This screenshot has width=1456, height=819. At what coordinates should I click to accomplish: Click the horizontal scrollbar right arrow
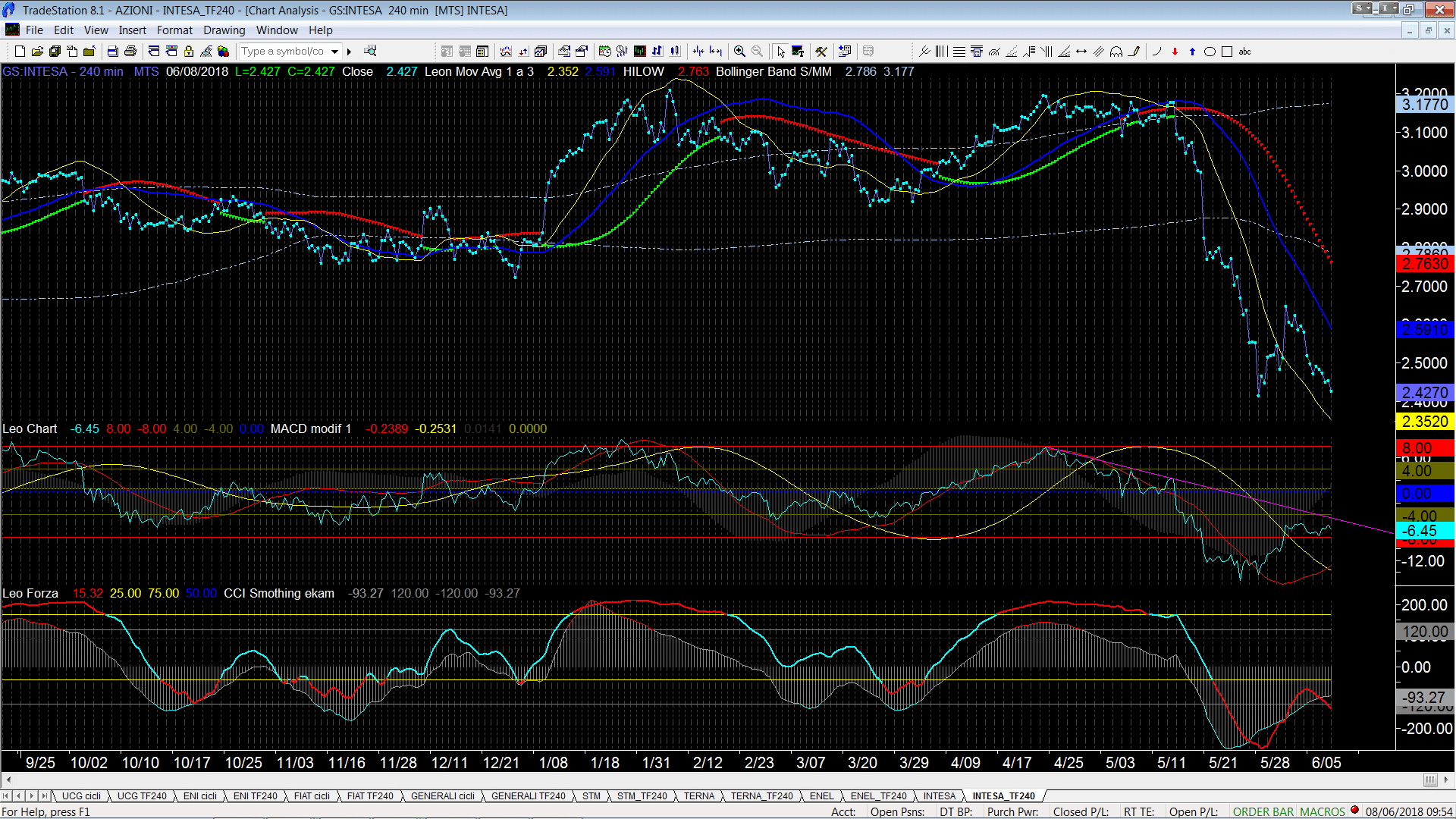click(x=1447, y=780)
